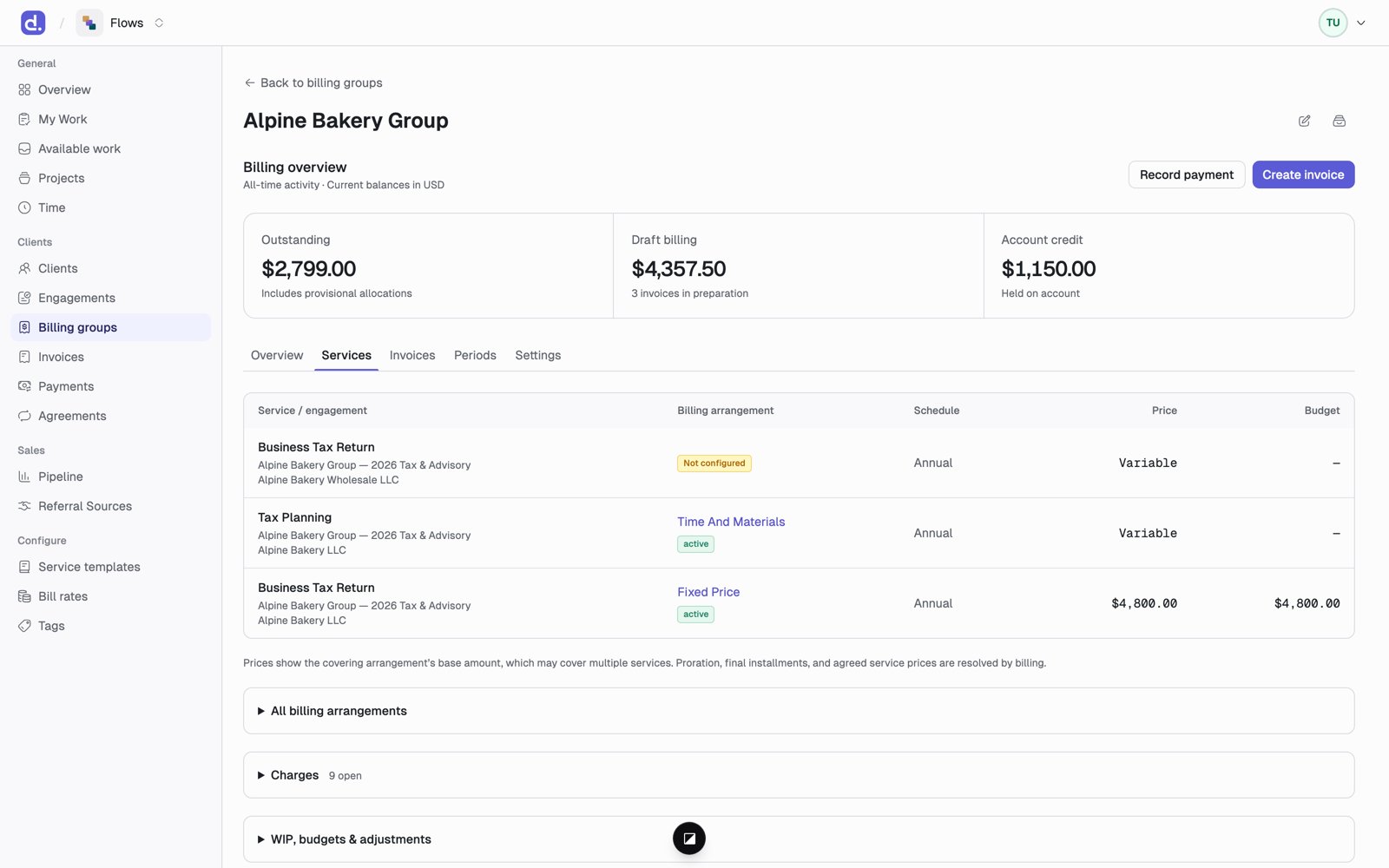Click the edit pencil icon for Alpine Bakery Group
The height and width of the screenshot is (868, 1389).
click(x=1304, y=121)
